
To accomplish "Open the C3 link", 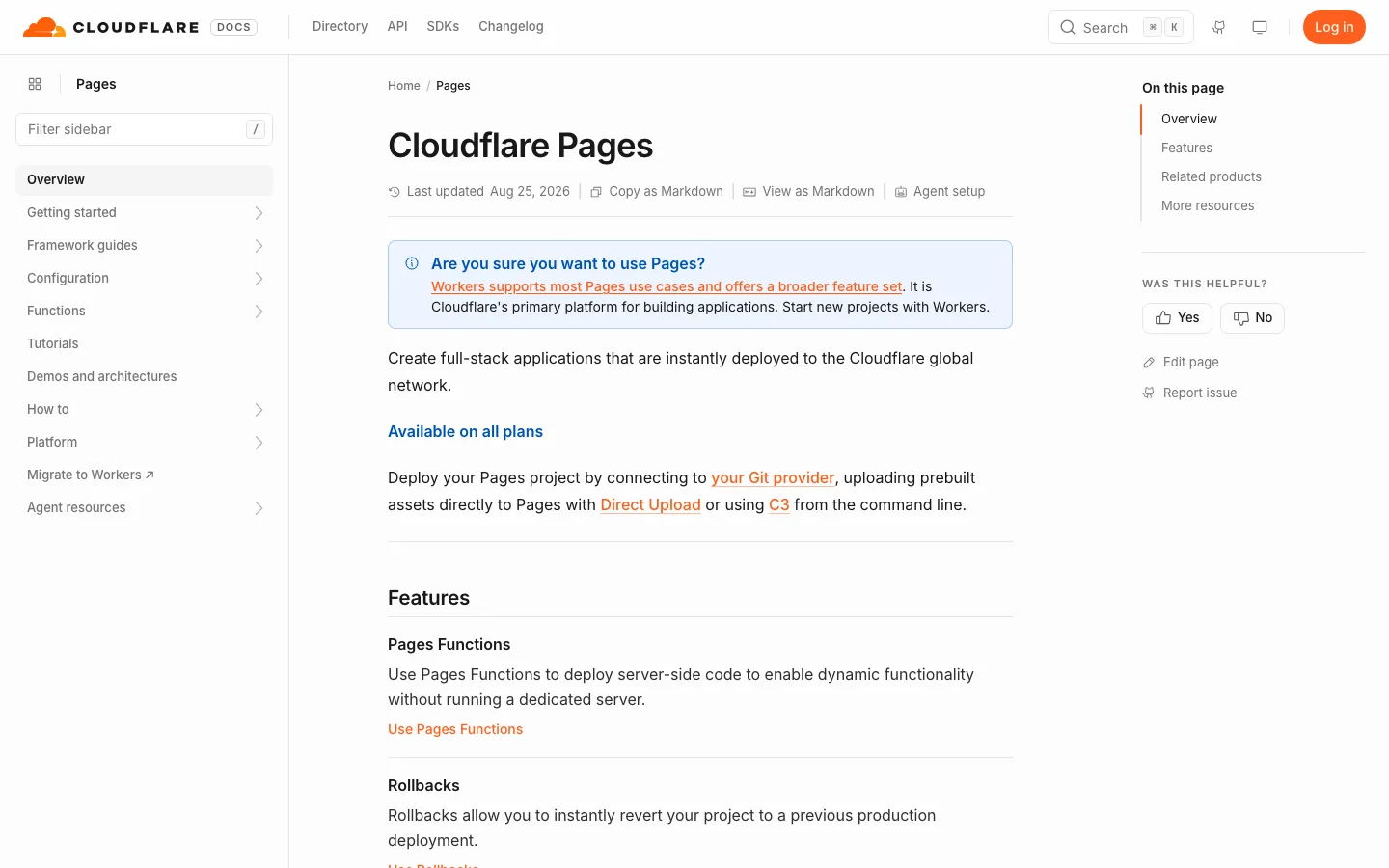I will (779, 504).
